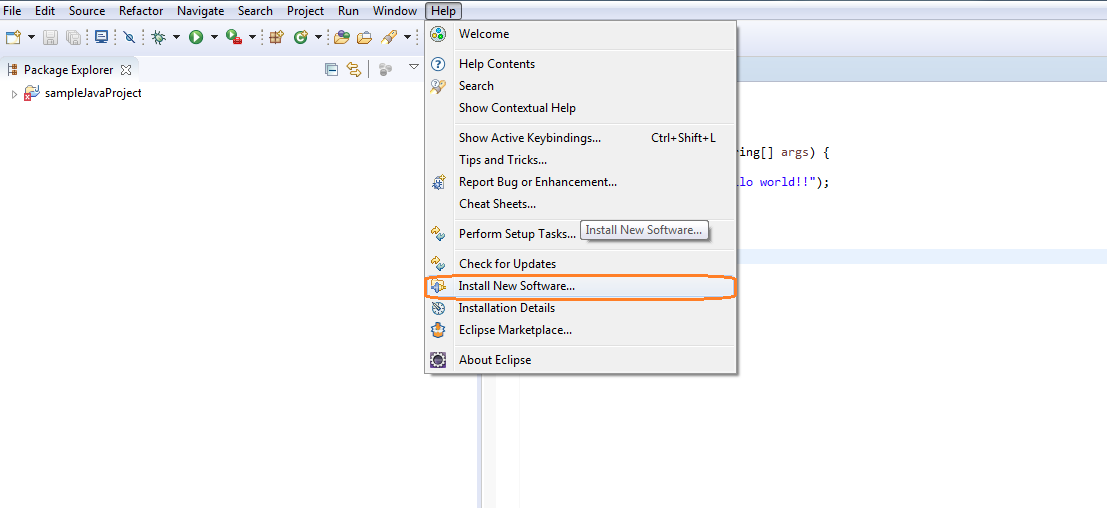
Task: Click the New Java Package icon
Action: 277,37
